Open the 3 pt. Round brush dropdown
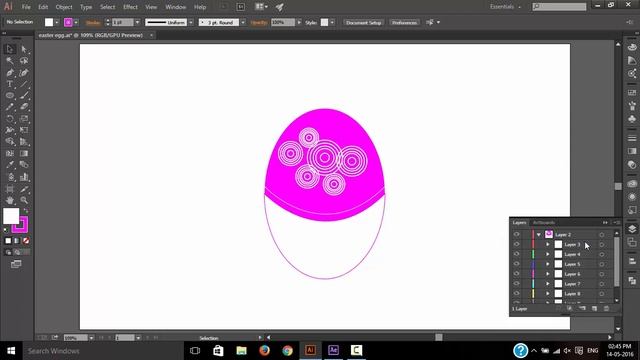 click(x=243, y=22)
